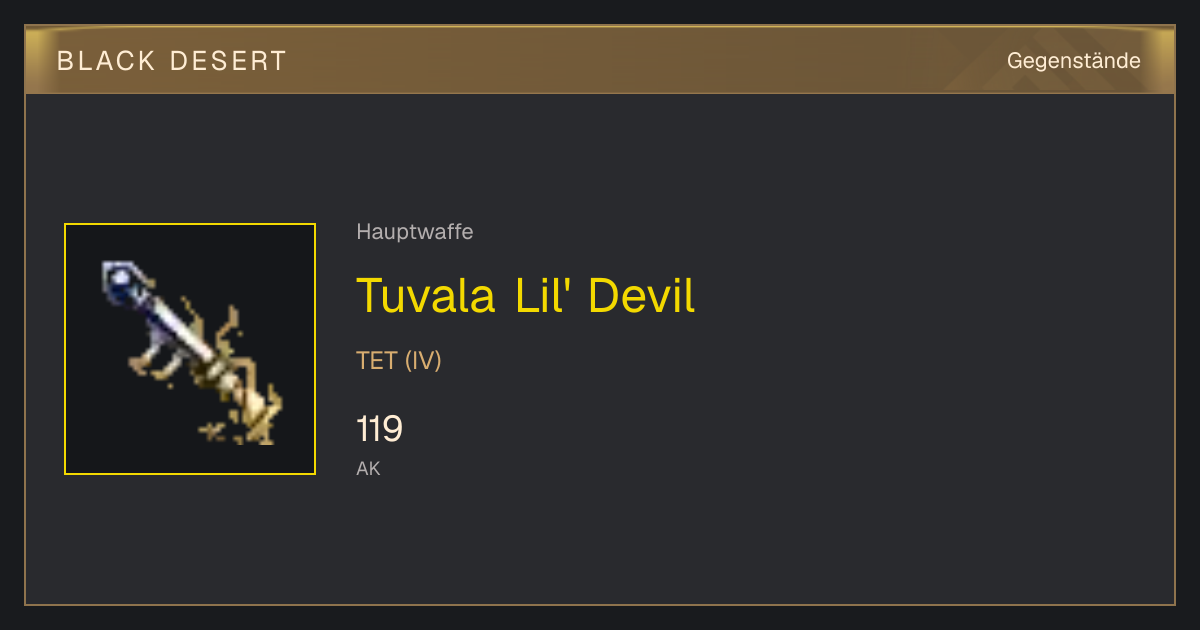
Task: Select the BLACK DESERT header title
Action: [172, 61]
